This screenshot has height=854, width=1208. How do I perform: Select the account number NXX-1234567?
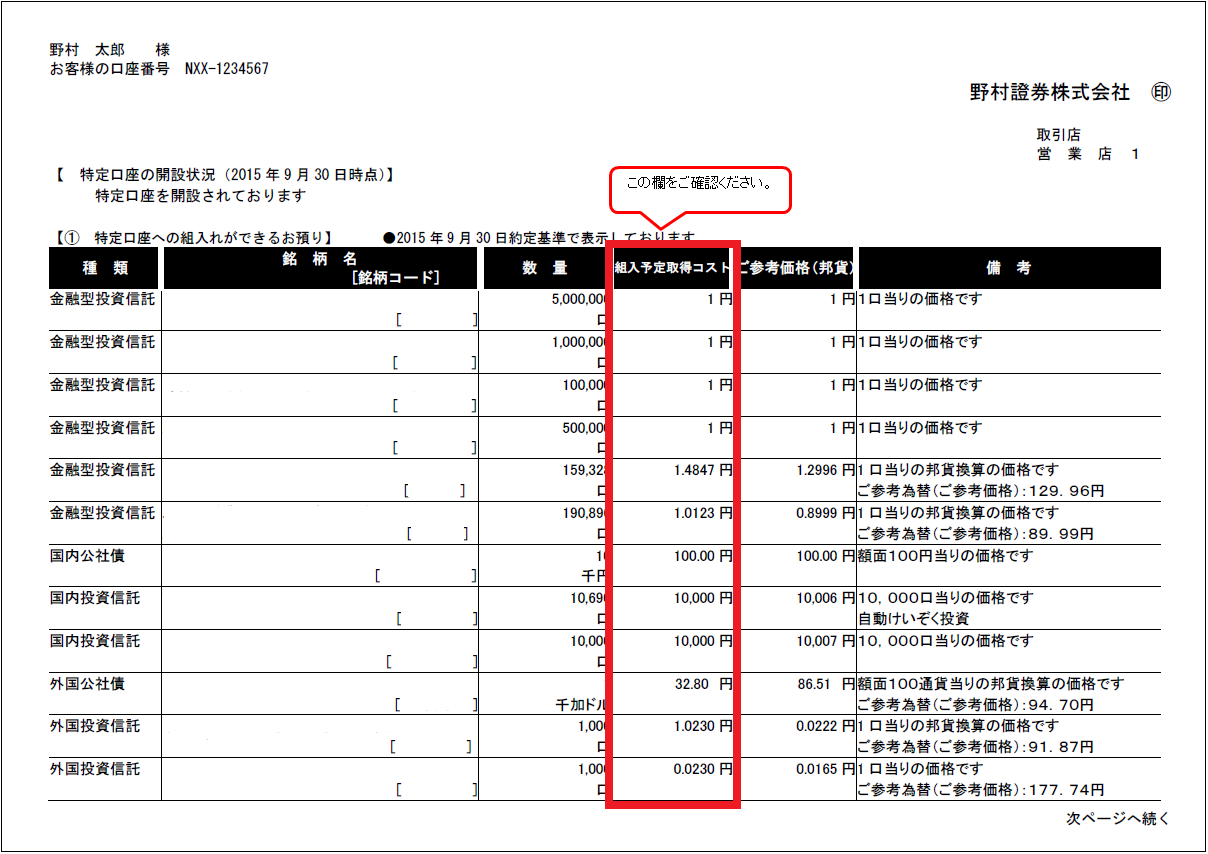226,69
